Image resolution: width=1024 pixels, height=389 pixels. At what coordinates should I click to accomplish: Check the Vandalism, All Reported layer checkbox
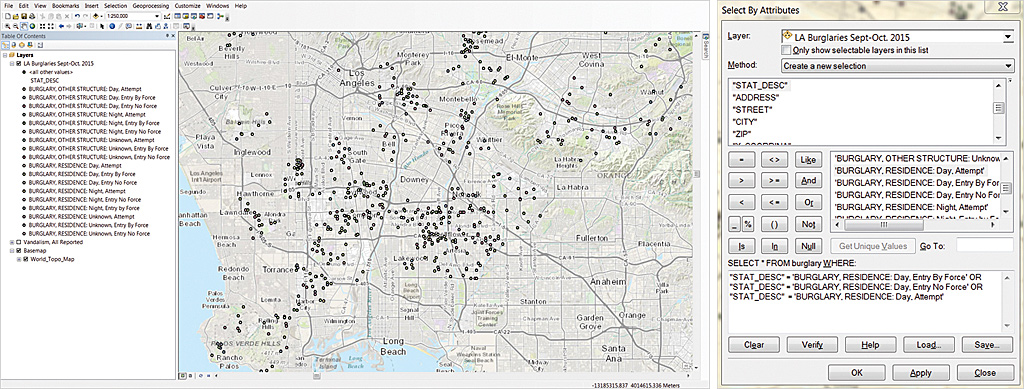[x=18, y=242]
